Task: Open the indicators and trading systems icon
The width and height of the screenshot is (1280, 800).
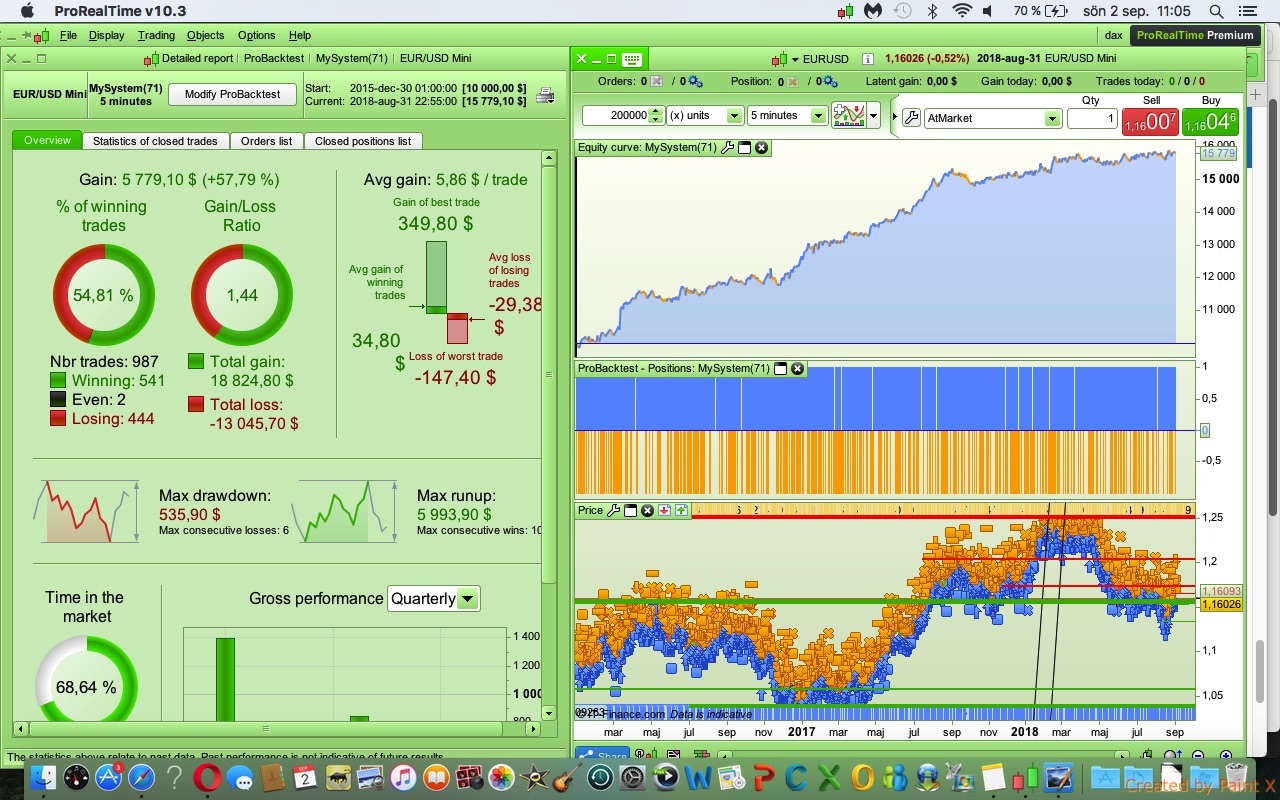Action: tap(849, 116)
